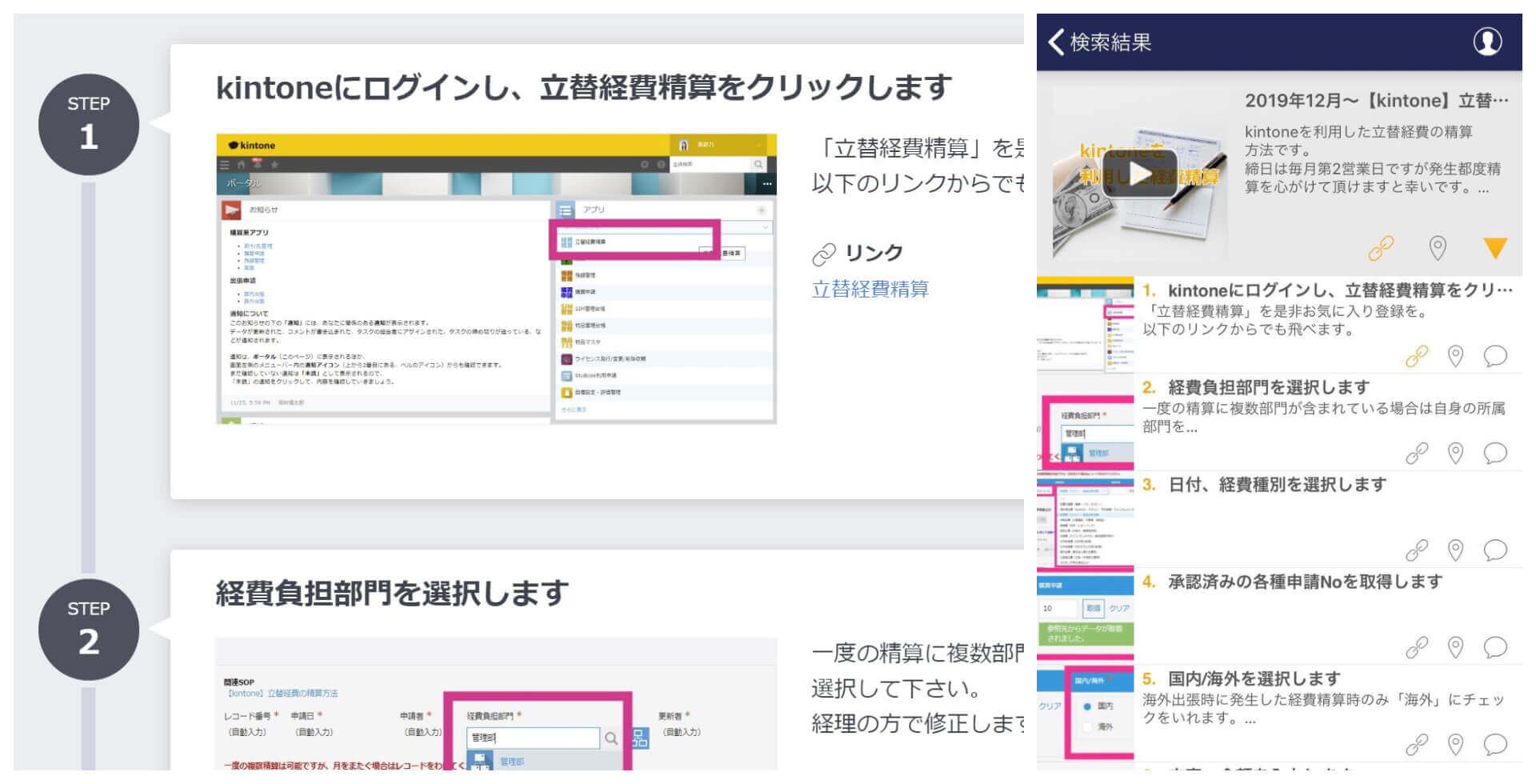The height and width of the screenshot is (784, 1536).
Task: Click the 2019年12月～【kintone】立替 video title
Action: (x=1376, y=101)
